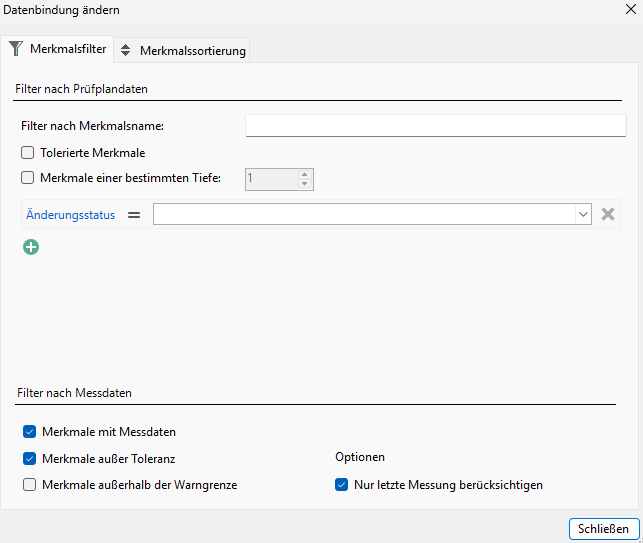Viewport: 643px width, 543px height.
Task: Enable the Tolerierte Merkmale checkbox
Action: (27, 153)
